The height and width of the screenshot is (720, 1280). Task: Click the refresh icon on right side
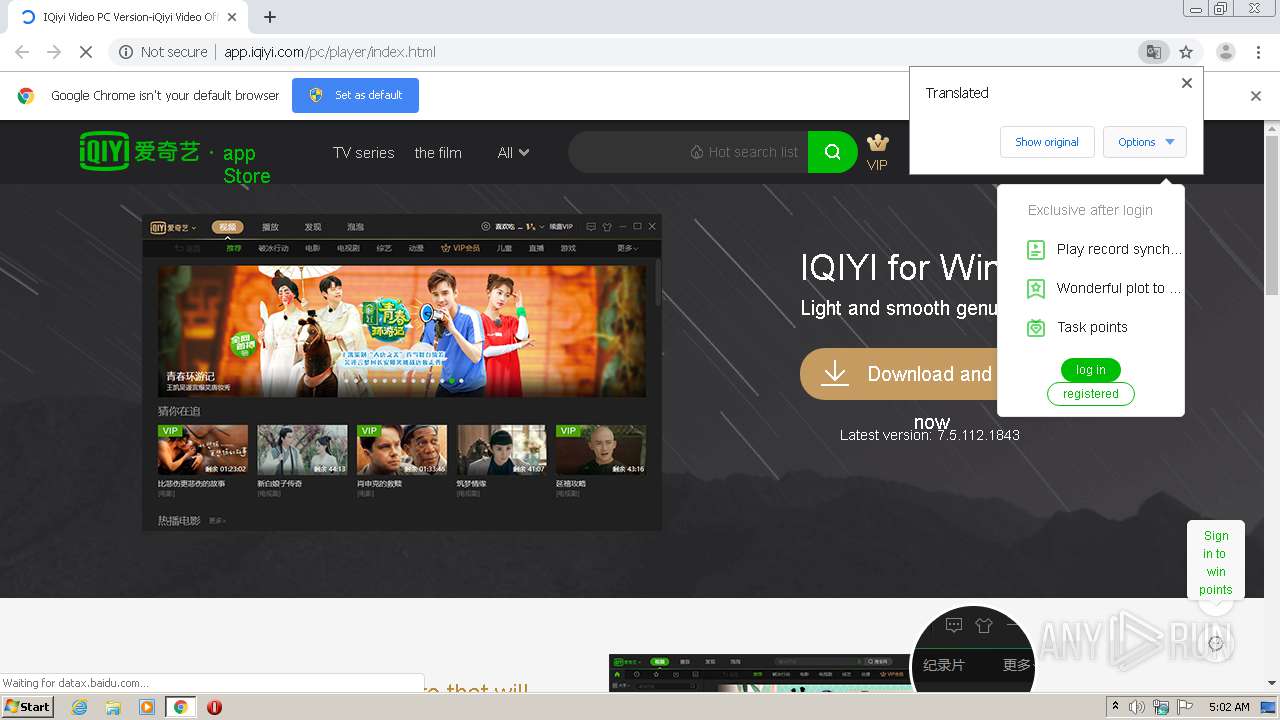tap(1215, 643)
